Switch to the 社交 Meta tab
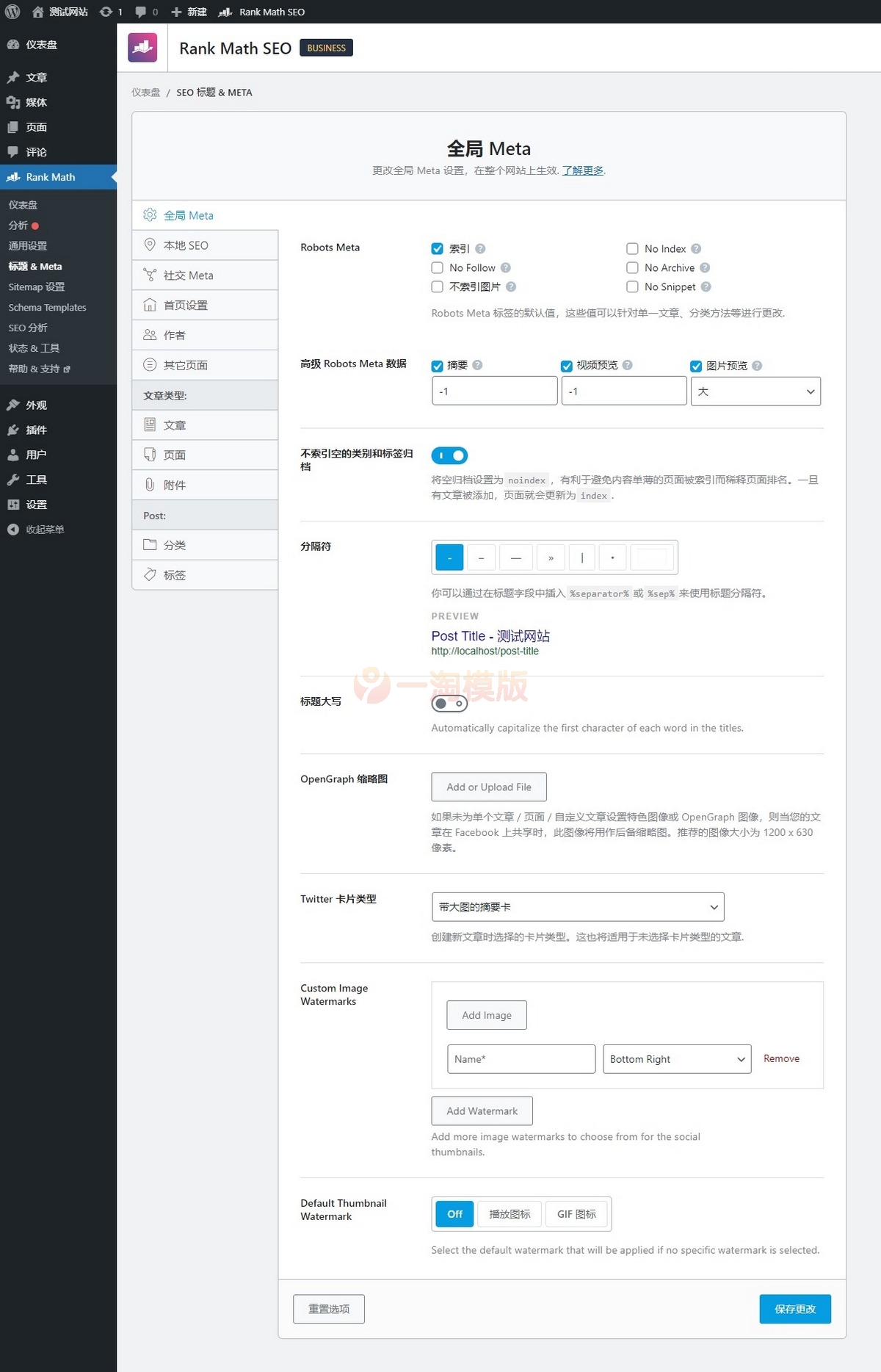881x1372 pixels. coord(189,275)
